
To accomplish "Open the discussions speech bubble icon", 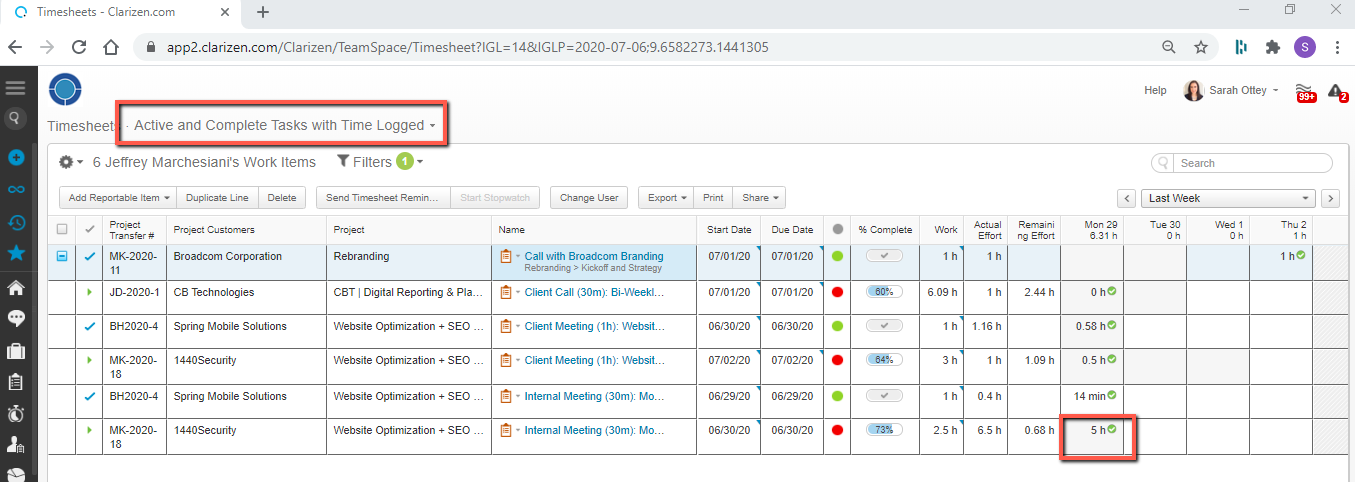I will [16, 319].
